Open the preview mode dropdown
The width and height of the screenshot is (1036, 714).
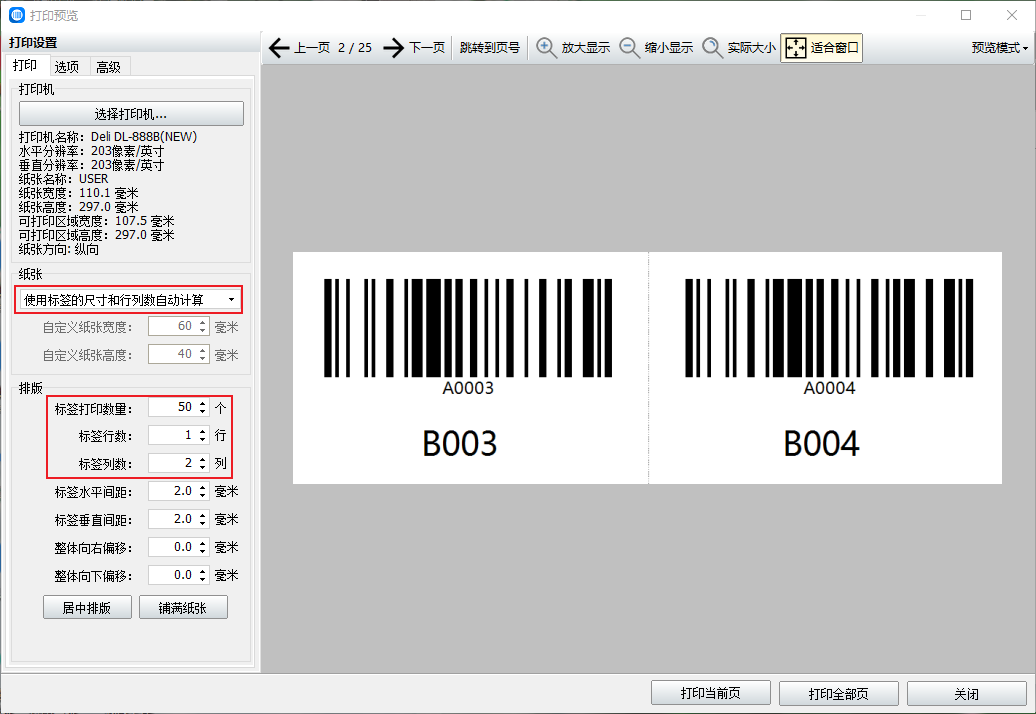point(999,48)
